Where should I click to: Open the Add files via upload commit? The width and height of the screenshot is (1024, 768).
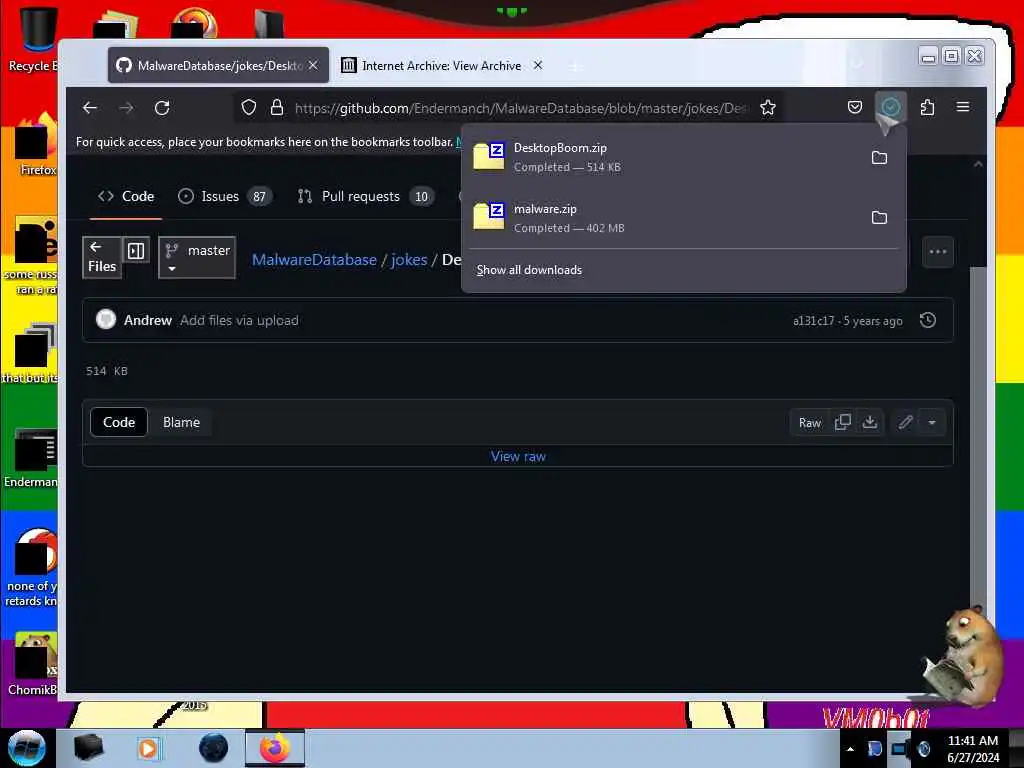pos(239,321)
